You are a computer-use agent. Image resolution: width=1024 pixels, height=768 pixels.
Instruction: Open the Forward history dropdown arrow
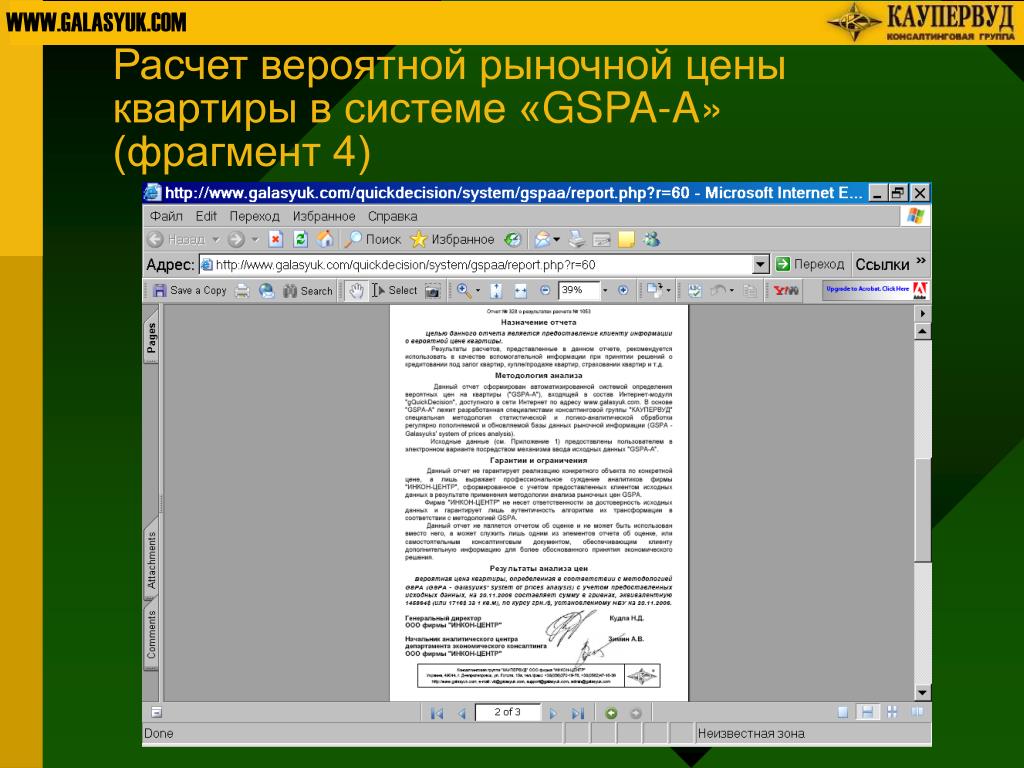coord(255,240)
